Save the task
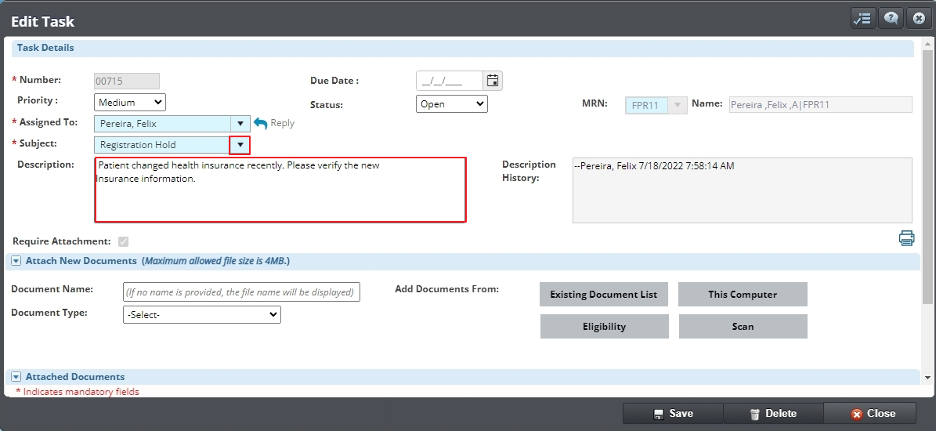936x432 pixels. pyautogui.click(x=672, y=414)
